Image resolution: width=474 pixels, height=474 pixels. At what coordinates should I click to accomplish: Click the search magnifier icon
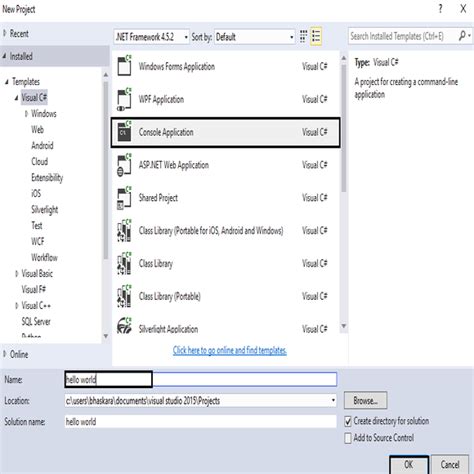[x=462, y=35]
